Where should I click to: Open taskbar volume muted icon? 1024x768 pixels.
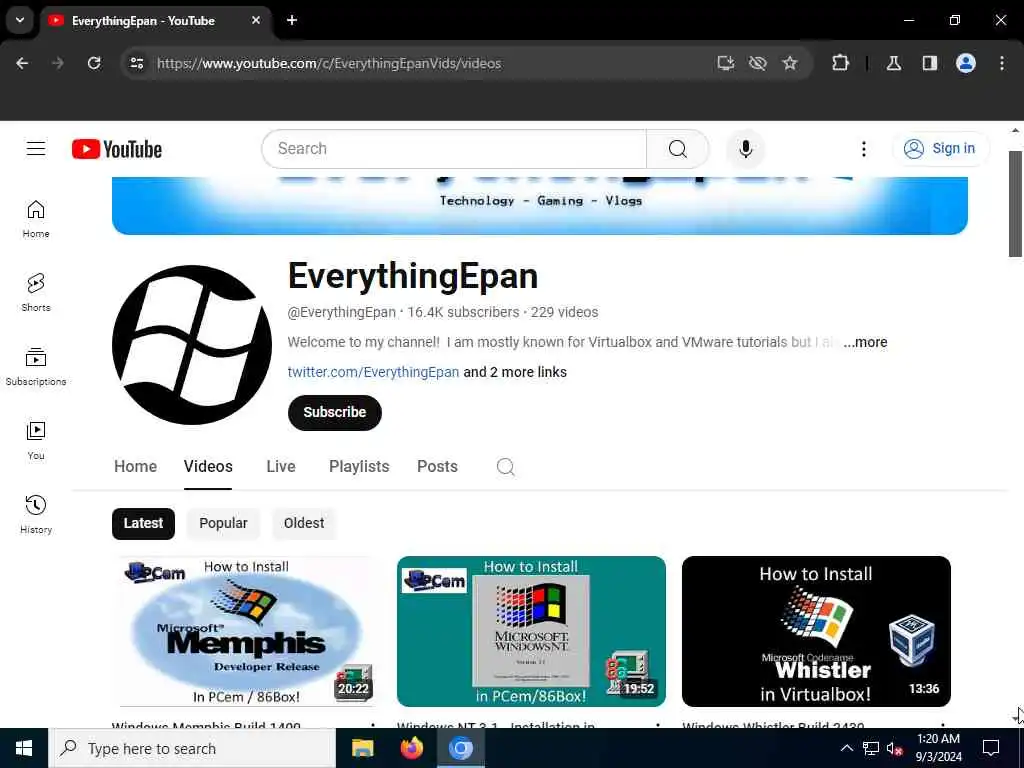pyautogui.click(x=894, y=749)
